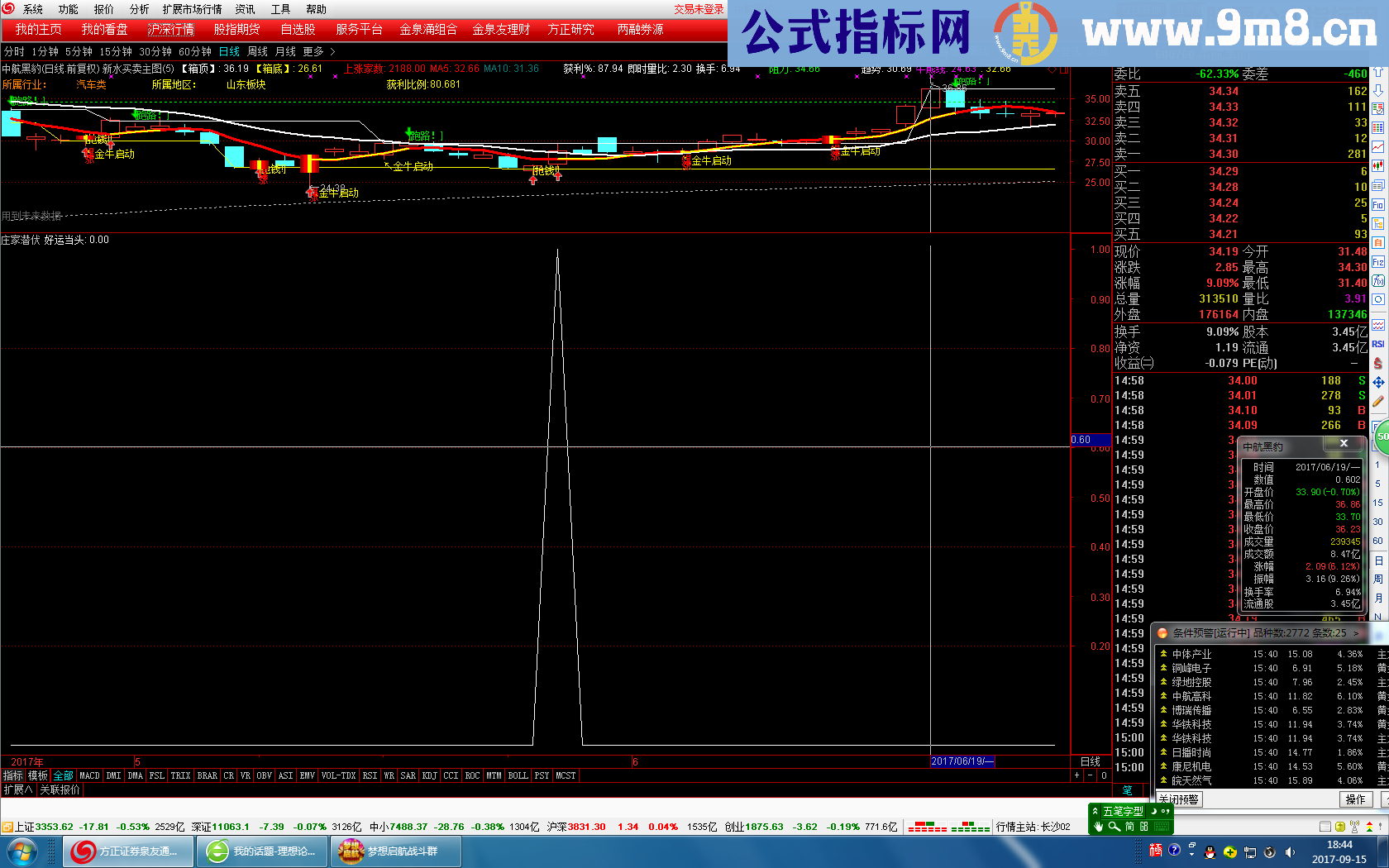Click chart zoom-in plus button
This screenshot has width=1389, height=868.
point(1076,775)
